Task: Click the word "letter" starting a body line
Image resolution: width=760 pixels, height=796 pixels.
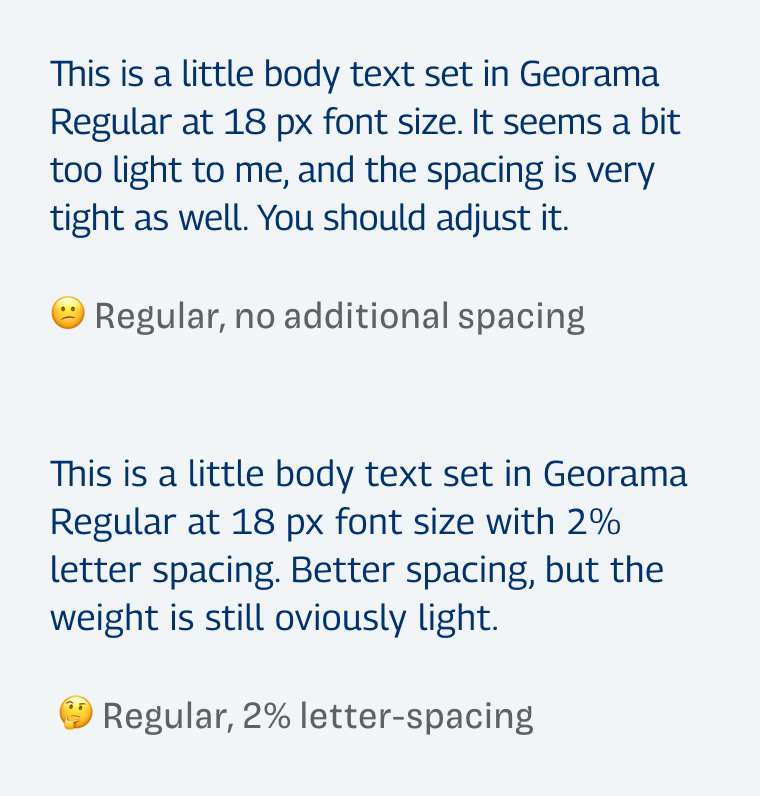Action: [95, 570]
